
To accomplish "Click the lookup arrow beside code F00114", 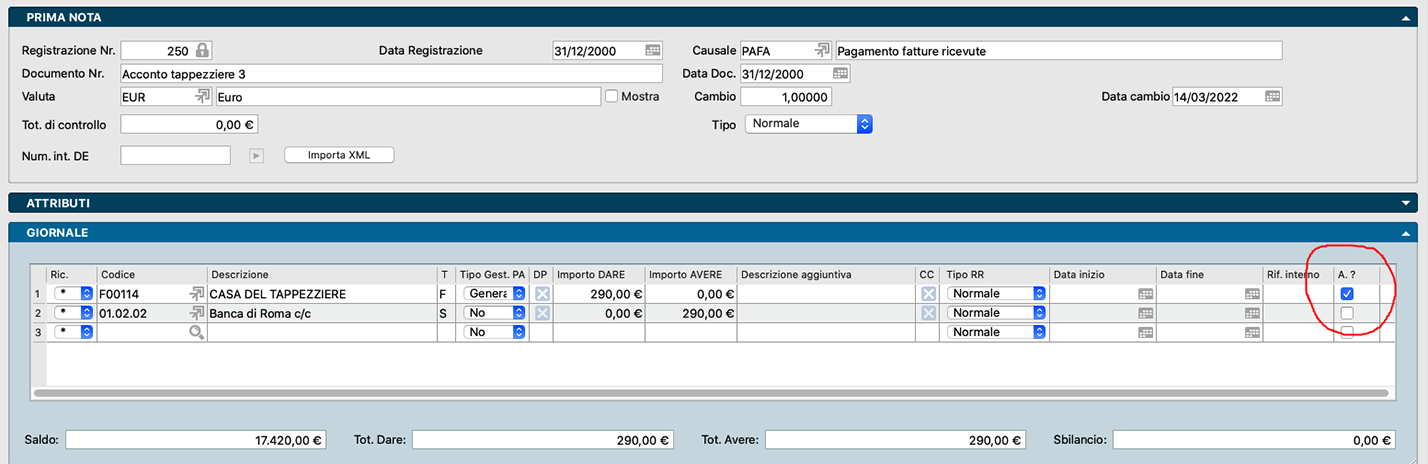I will point(197,294).
